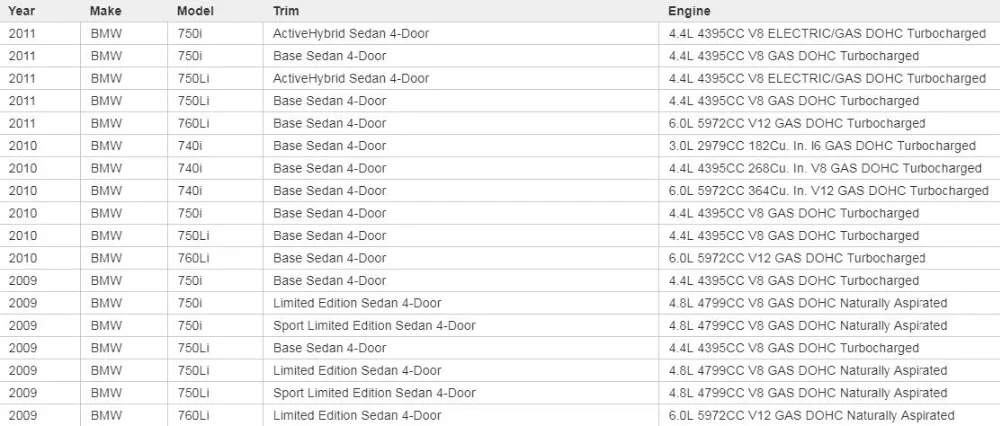Click the 4.4L 268Cu. In. V8 engine cell
Image resolution: width=1000 pixels, height=426 pixels.
pos(830,168)
